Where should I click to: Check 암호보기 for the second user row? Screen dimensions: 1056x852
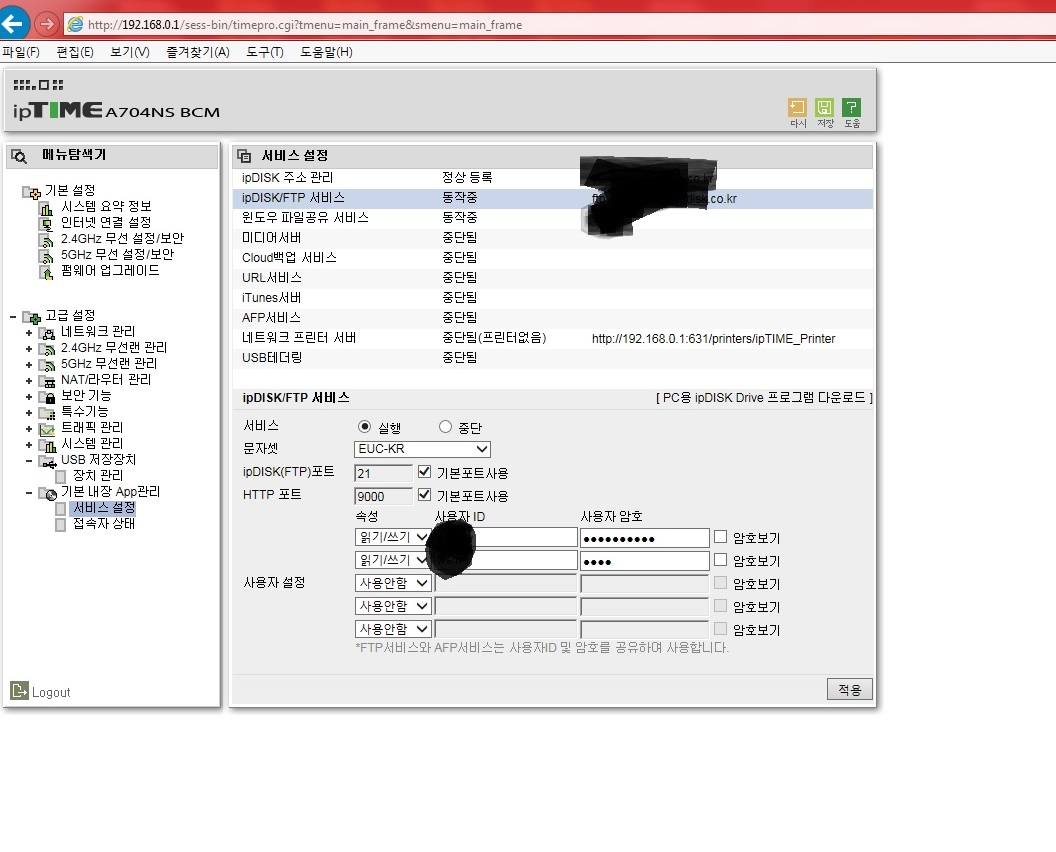click(721, 560)
